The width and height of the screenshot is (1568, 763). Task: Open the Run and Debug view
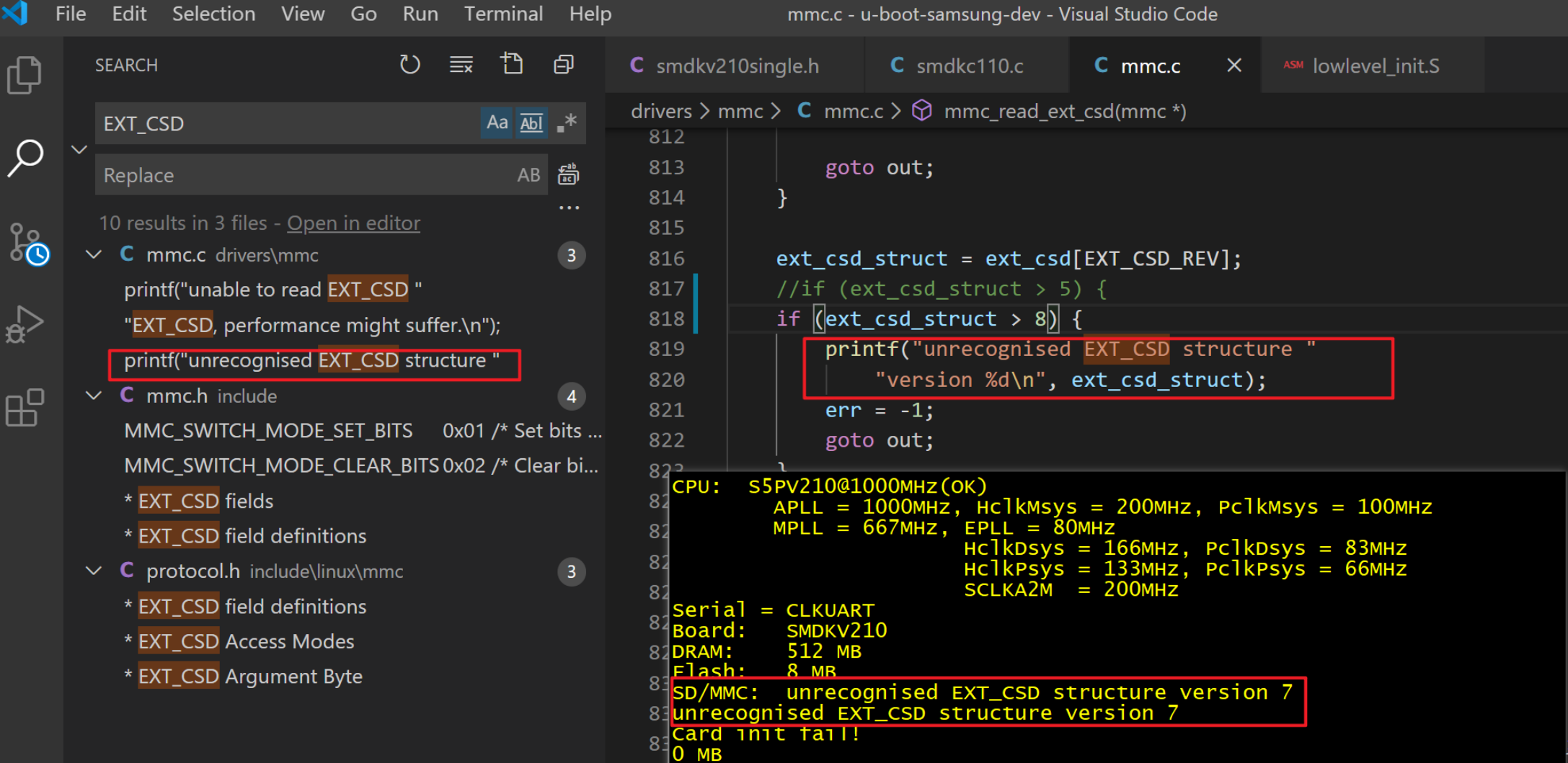[25, 324]
